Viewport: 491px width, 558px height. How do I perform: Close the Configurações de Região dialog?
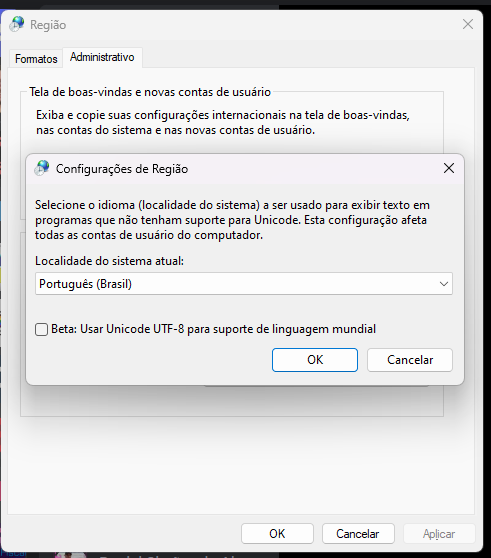click(449, 168)
